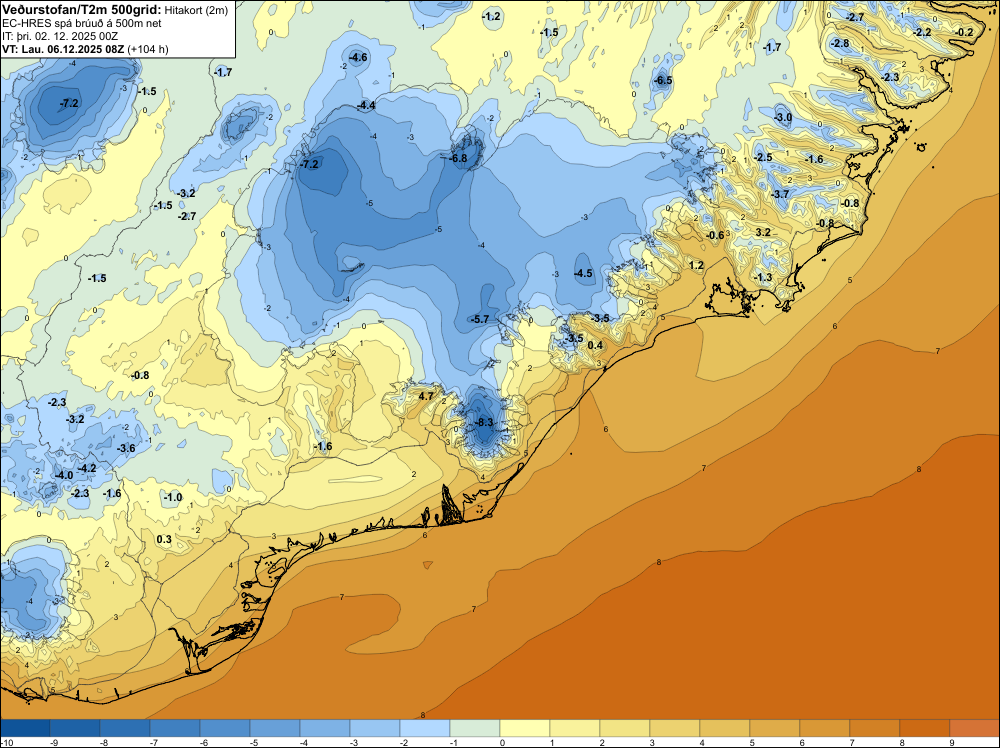
Task: Click the -2.8 temperature label
Action: [840, 43]
